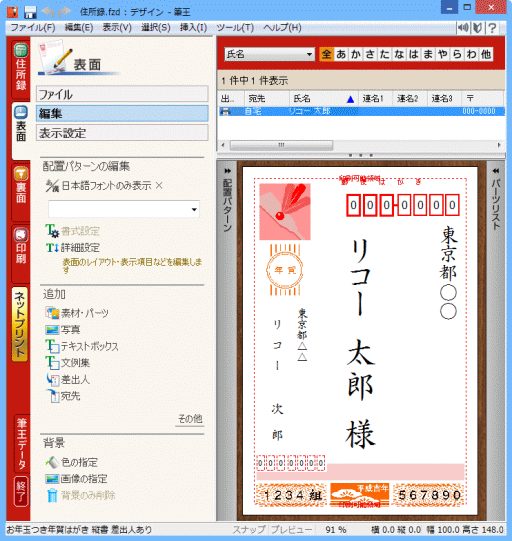
Task: Select the 全 index filter
Action: [326, 54]
